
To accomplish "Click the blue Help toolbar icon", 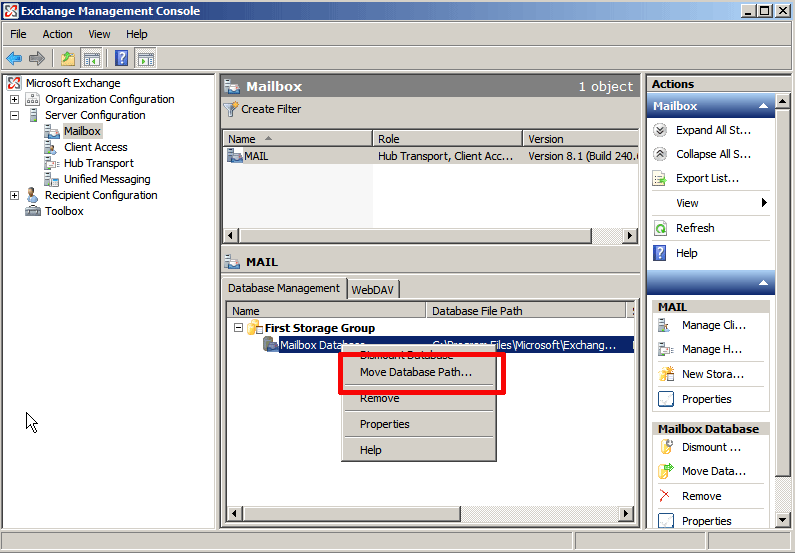I will pos(122,58).
